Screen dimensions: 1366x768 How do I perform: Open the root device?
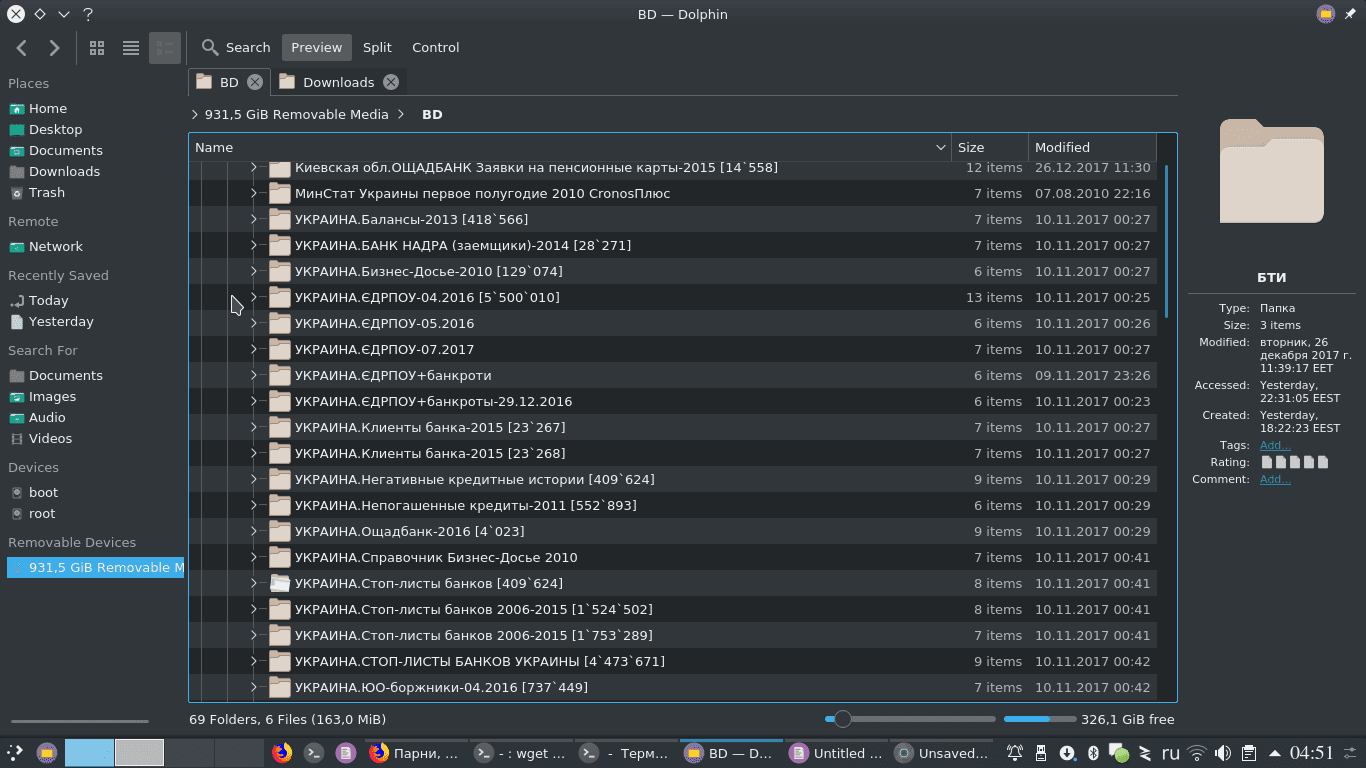pos(42,513)
